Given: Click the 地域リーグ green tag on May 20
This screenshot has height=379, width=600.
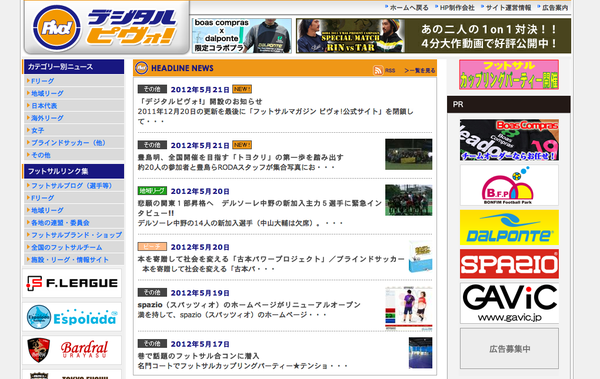Looking at the screenshot, I should (152, 190).
